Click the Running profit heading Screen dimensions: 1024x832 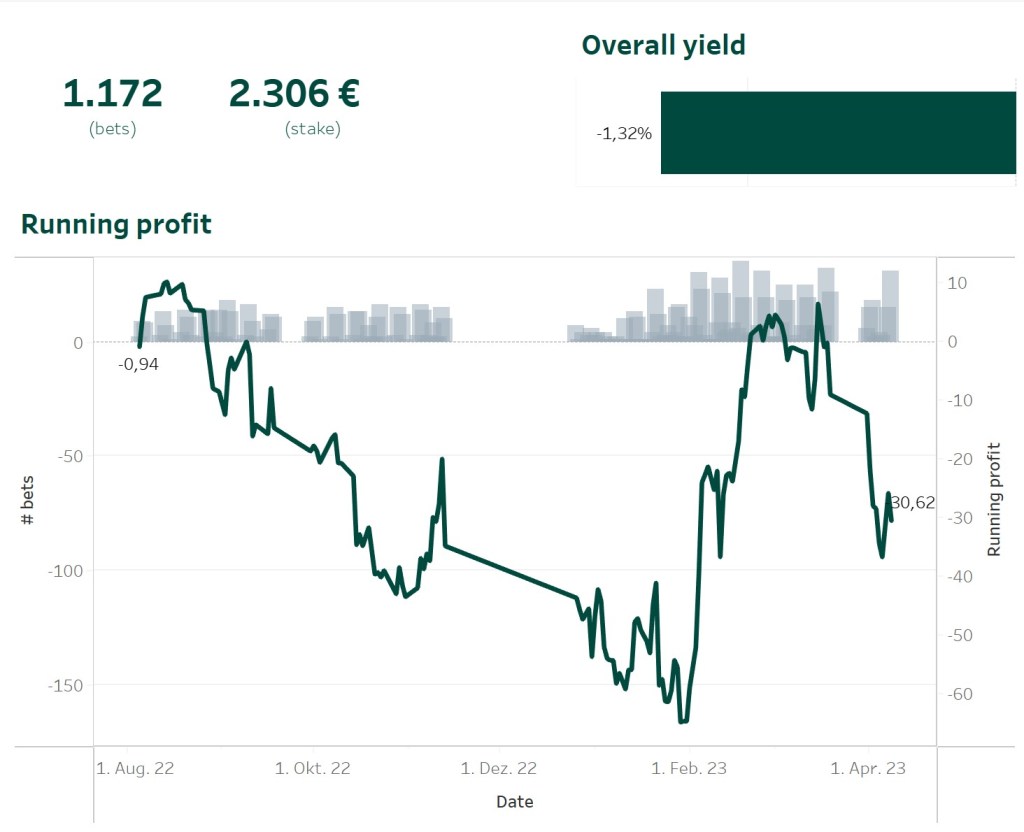pos(116,224)
